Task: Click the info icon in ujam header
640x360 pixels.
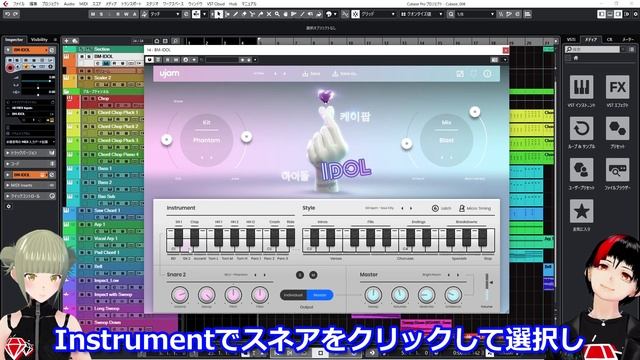Action: tap(487, 74)
